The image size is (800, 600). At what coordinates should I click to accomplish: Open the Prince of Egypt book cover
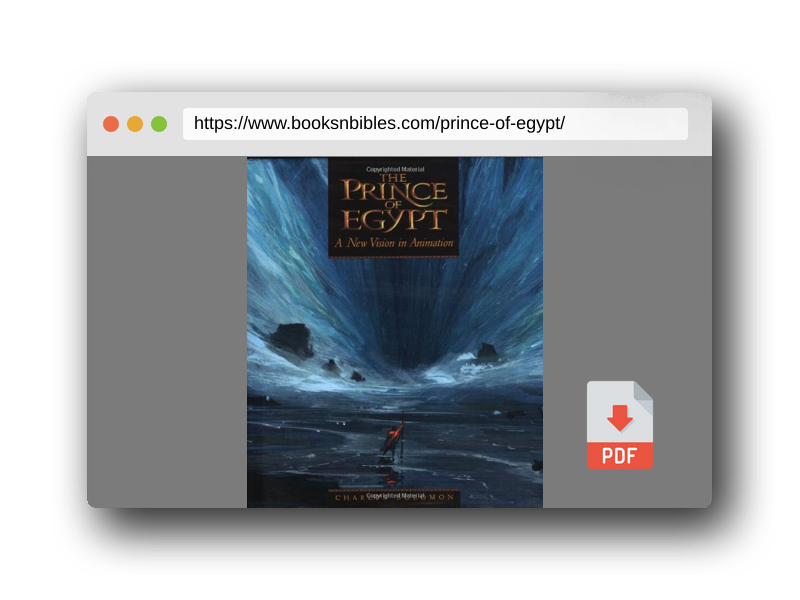click(x=395, y=332)
